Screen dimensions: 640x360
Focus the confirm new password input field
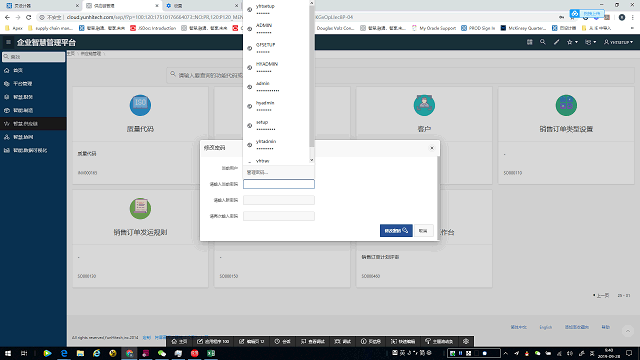coord(279,216)
